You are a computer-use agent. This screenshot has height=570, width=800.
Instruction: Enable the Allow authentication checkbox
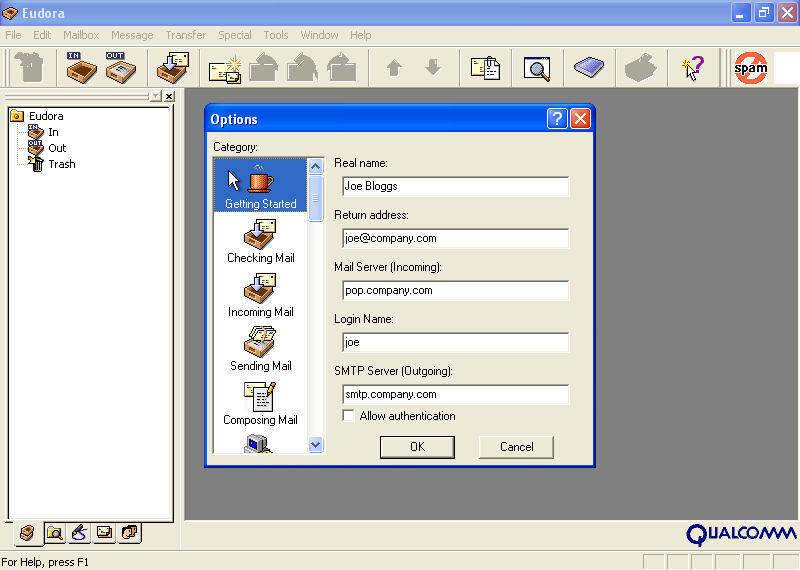coord(348,416)
